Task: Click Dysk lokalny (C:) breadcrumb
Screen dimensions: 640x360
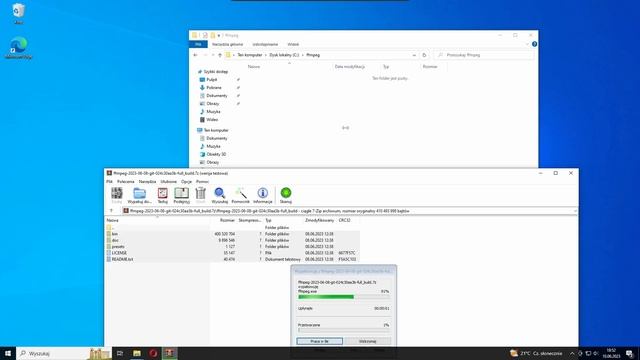Action: [284, 55]
